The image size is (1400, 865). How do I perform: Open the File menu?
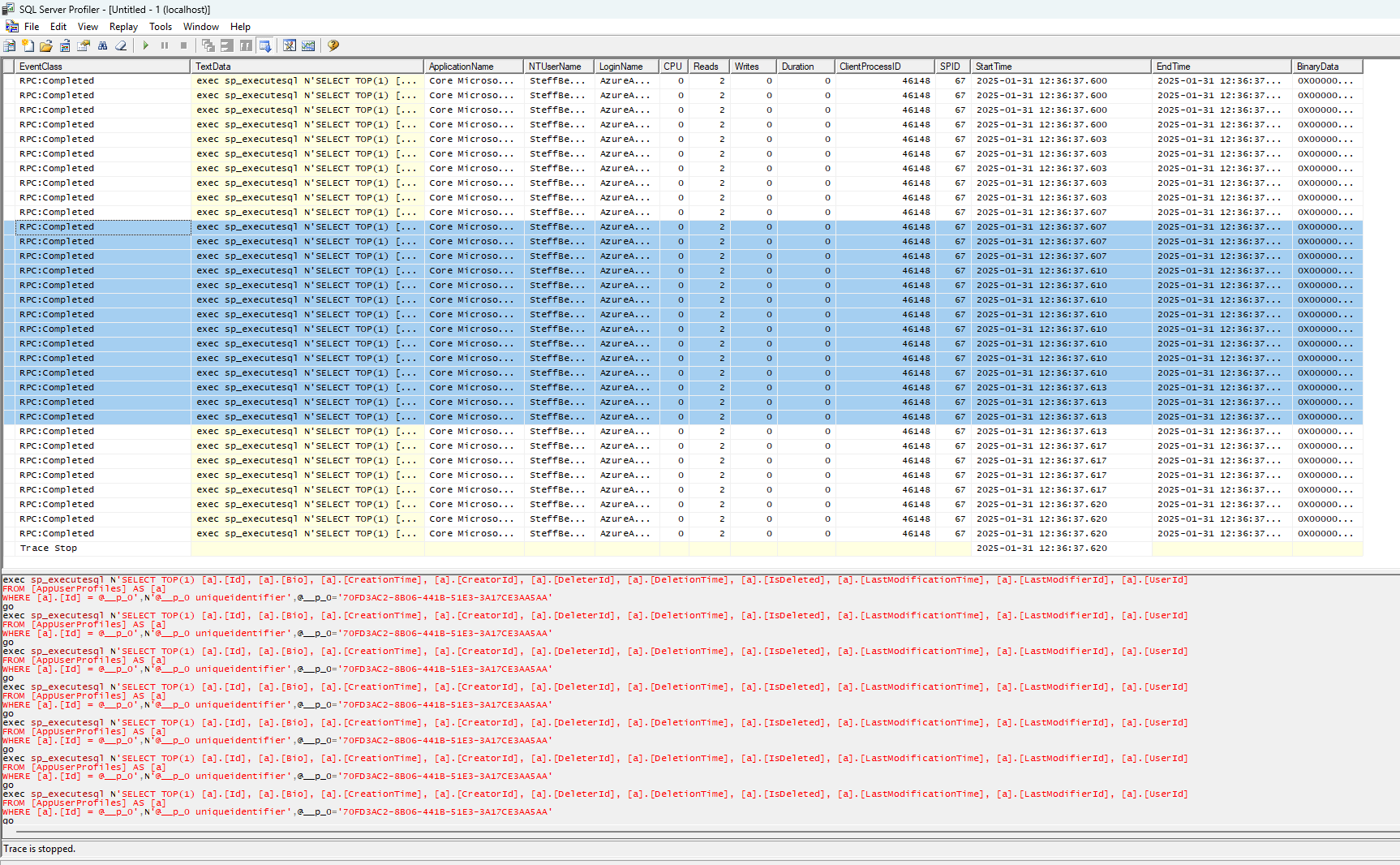pos(32,27)
